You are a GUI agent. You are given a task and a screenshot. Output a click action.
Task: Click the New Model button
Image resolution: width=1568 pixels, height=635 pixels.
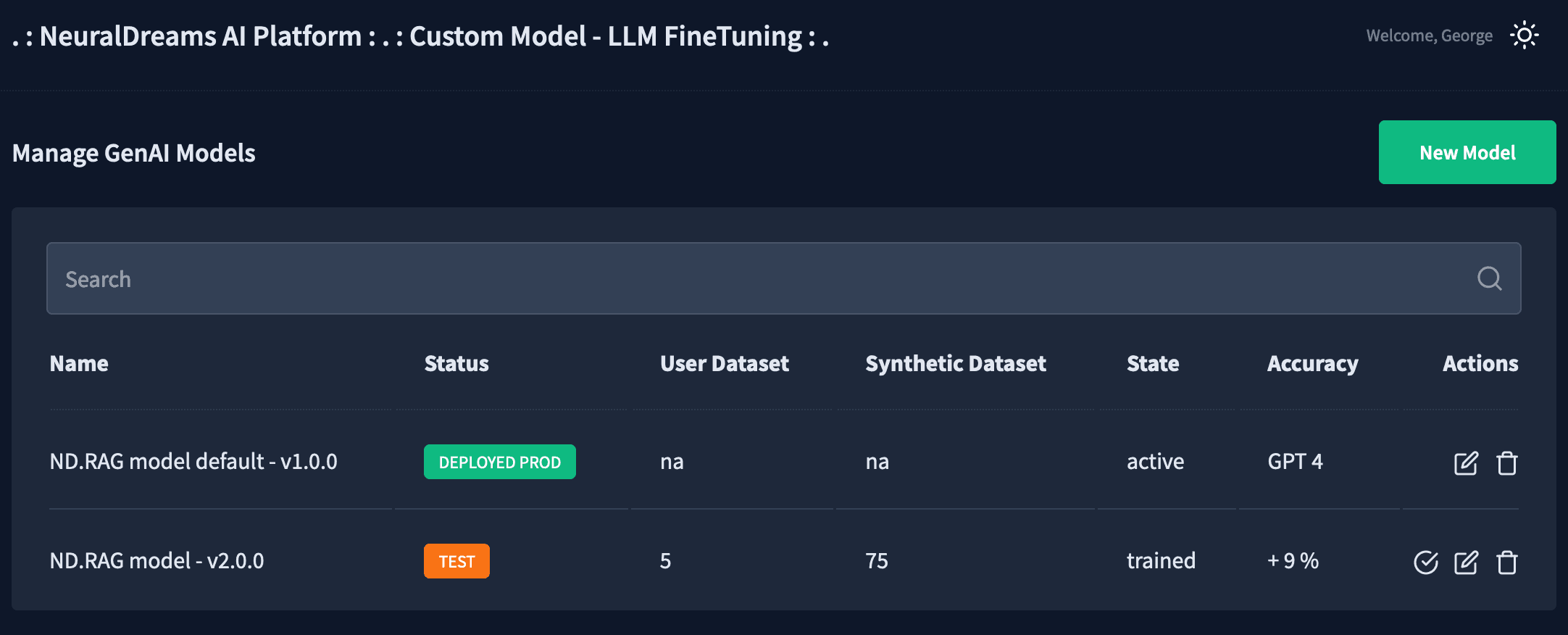point(1467,152)
